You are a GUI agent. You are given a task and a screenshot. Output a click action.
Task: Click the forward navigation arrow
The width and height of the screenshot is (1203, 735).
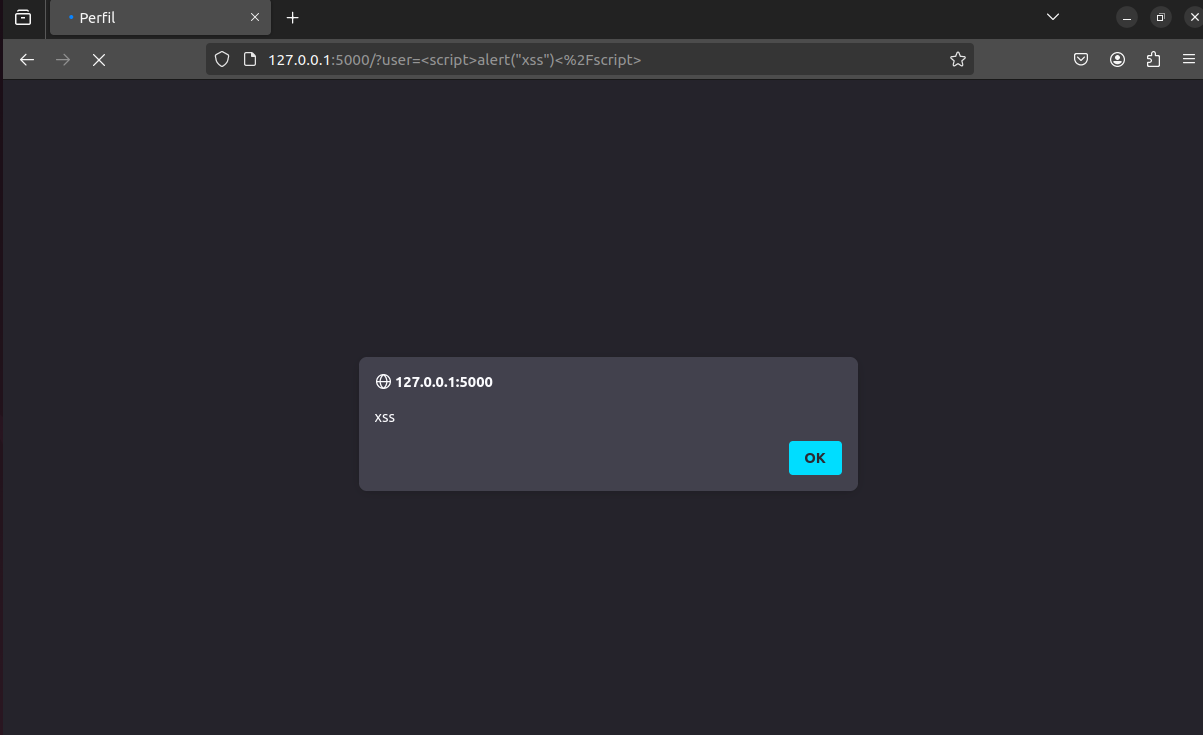tap(63, 60)
